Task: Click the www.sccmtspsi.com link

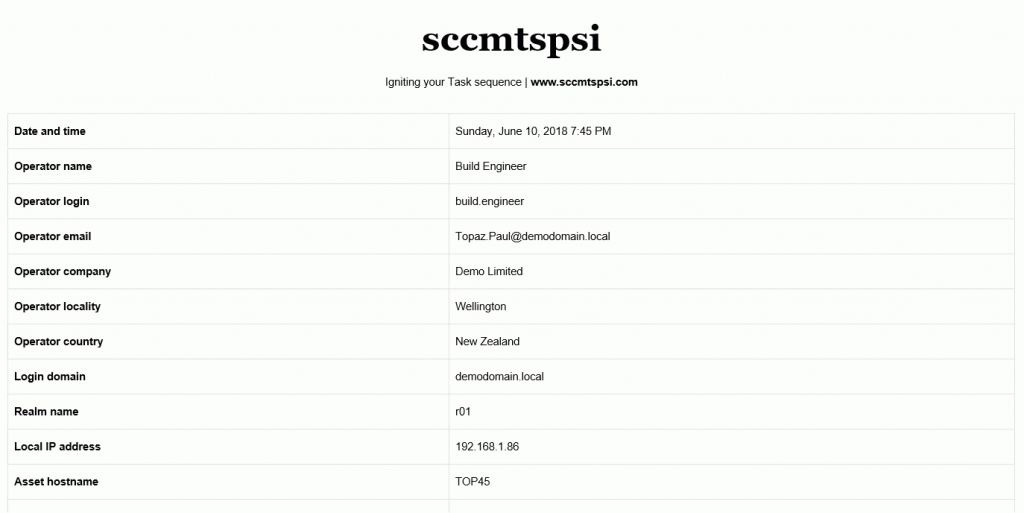Action: point(584,82)
